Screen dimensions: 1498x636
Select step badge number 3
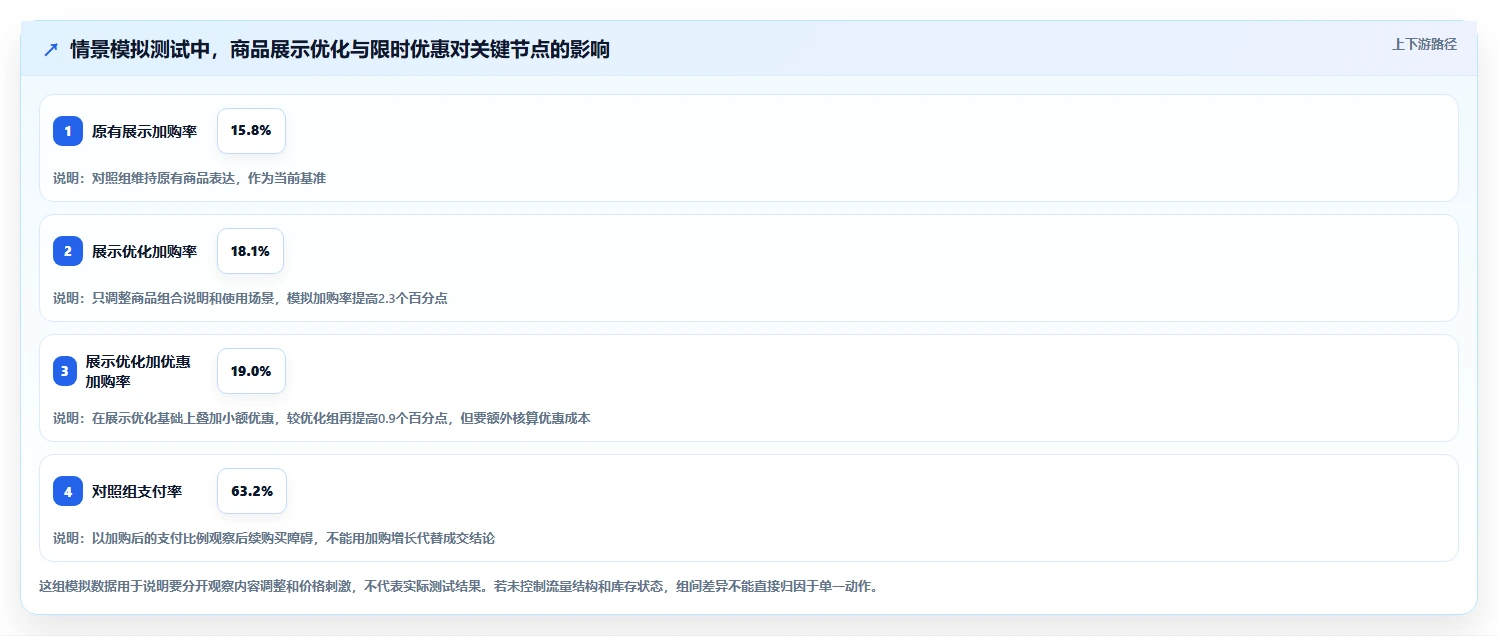[x=65, y=371]
